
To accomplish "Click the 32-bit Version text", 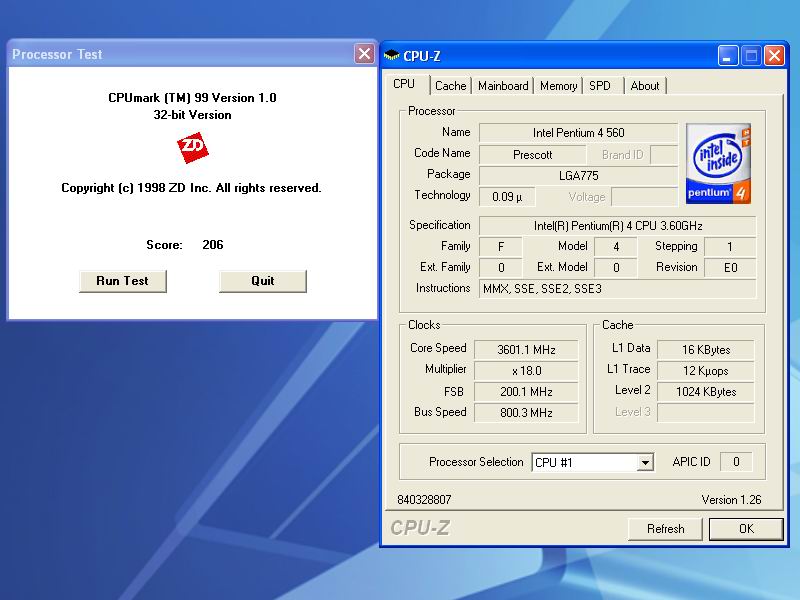I will tap(192, 115).
